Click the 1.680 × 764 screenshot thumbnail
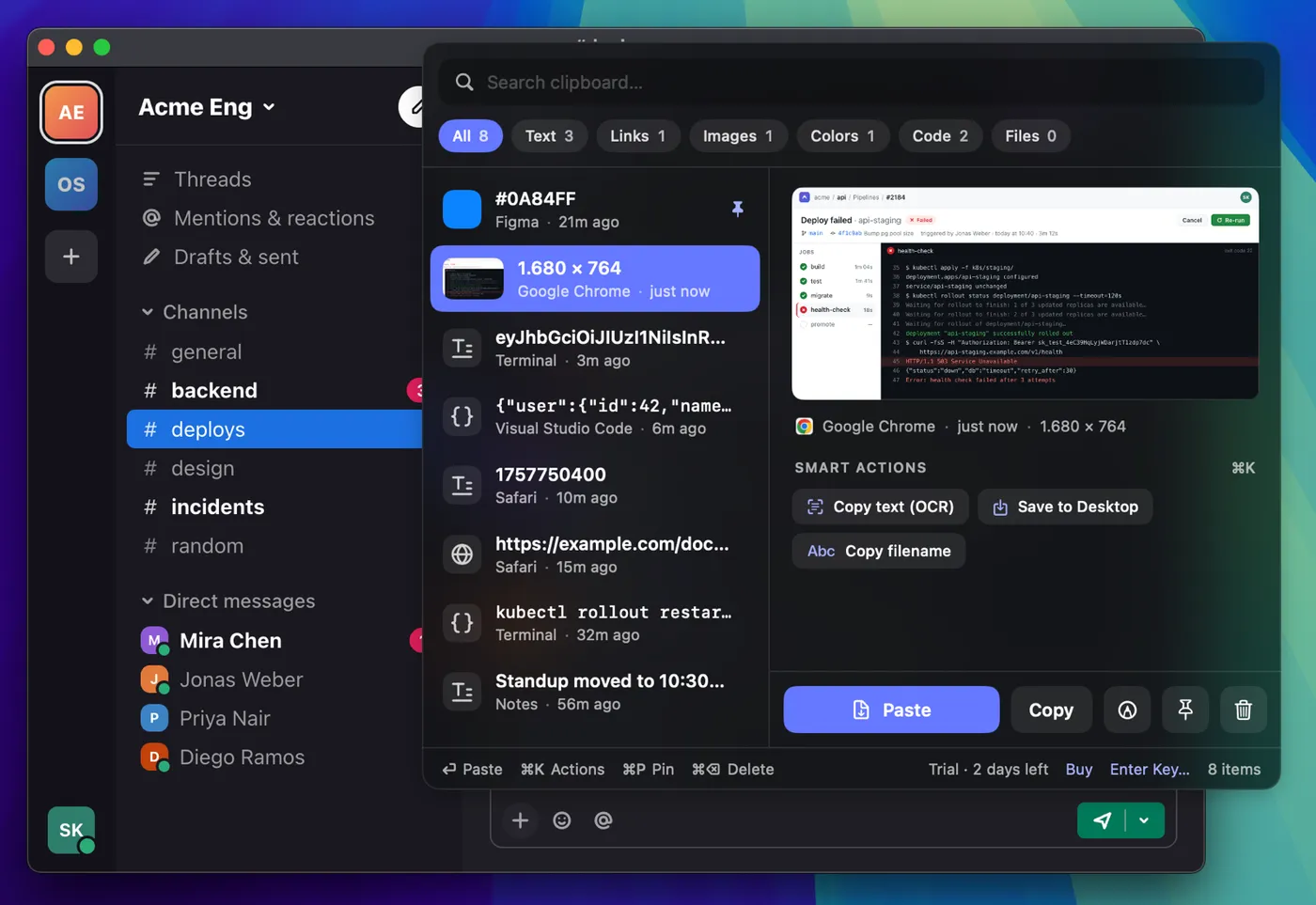Viewport: 1316px width, 905px height. 473,279
